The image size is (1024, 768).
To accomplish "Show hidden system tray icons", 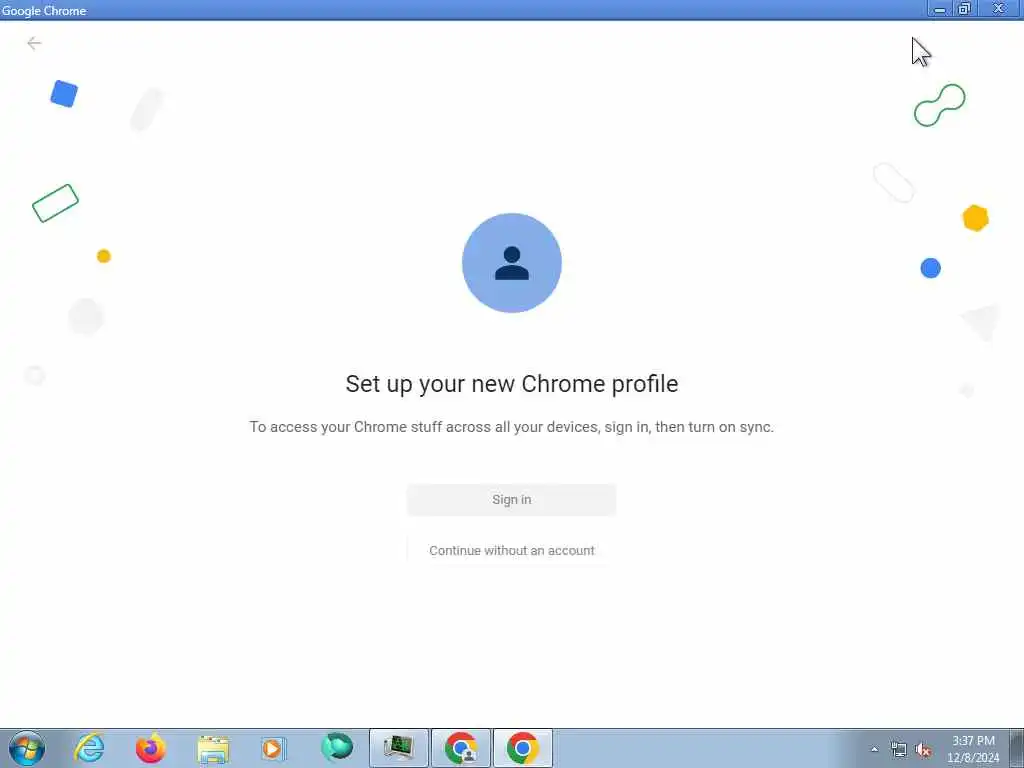I will (874, 749).
